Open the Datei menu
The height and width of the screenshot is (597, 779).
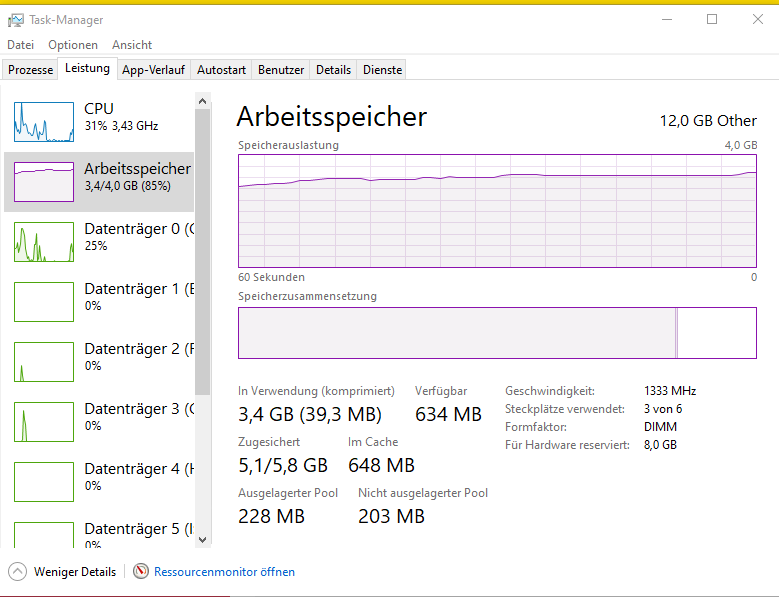20,45
